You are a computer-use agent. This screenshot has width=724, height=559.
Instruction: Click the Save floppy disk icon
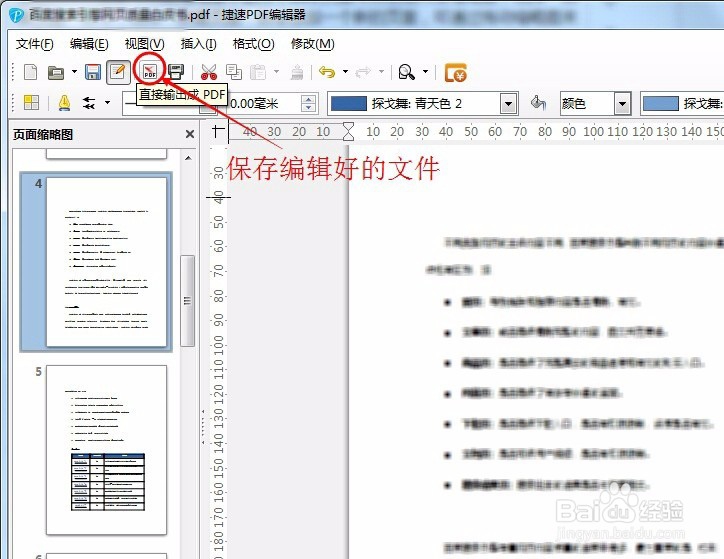click(93, 72)
